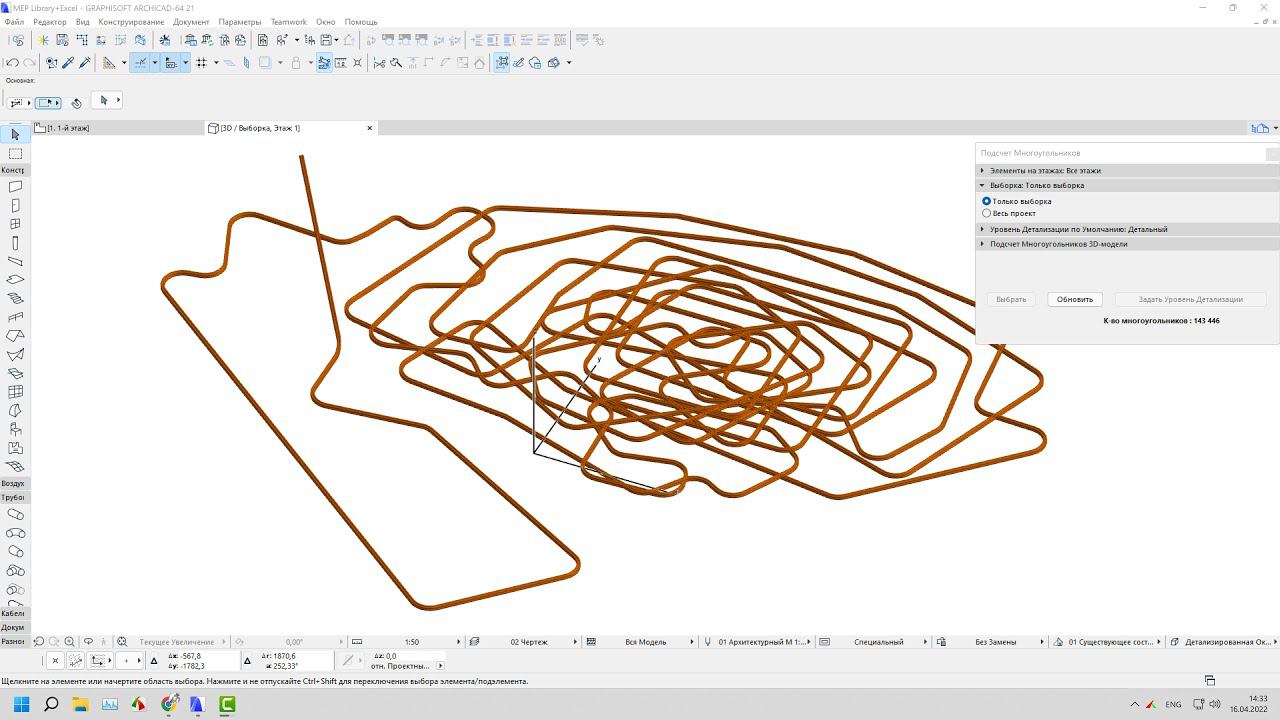Open Windows taskbar search
1280x720 pixels.
51,704
